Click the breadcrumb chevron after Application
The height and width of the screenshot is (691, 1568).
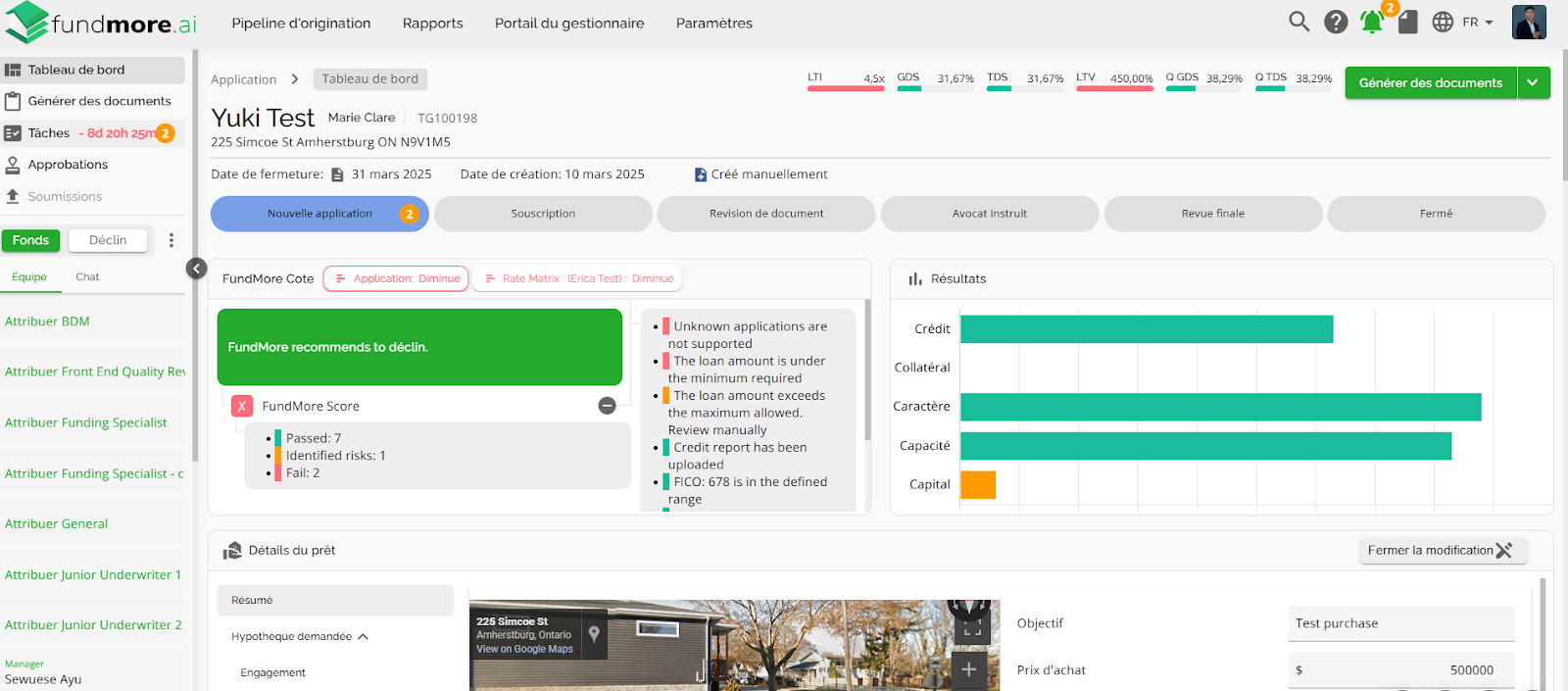pyautogui.click(x=294, y=79)
